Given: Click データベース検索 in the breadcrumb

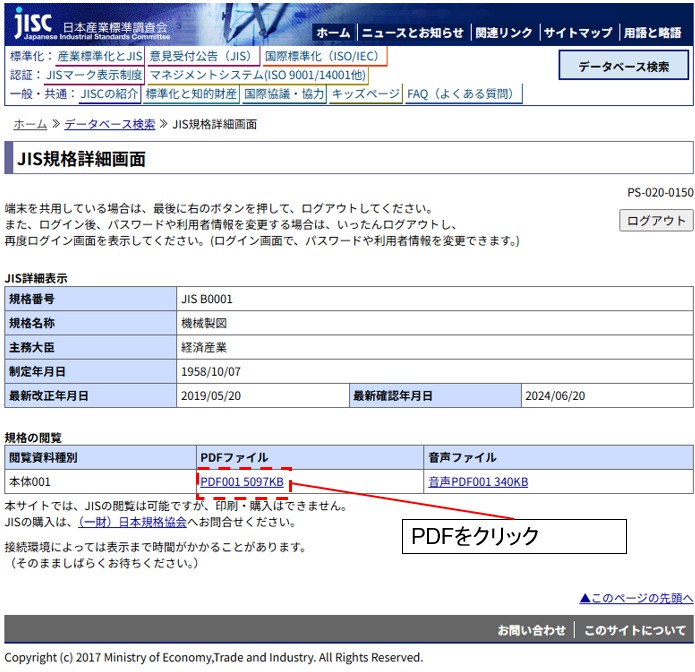Looking at the screenshot, I should [x=109, y=124].
